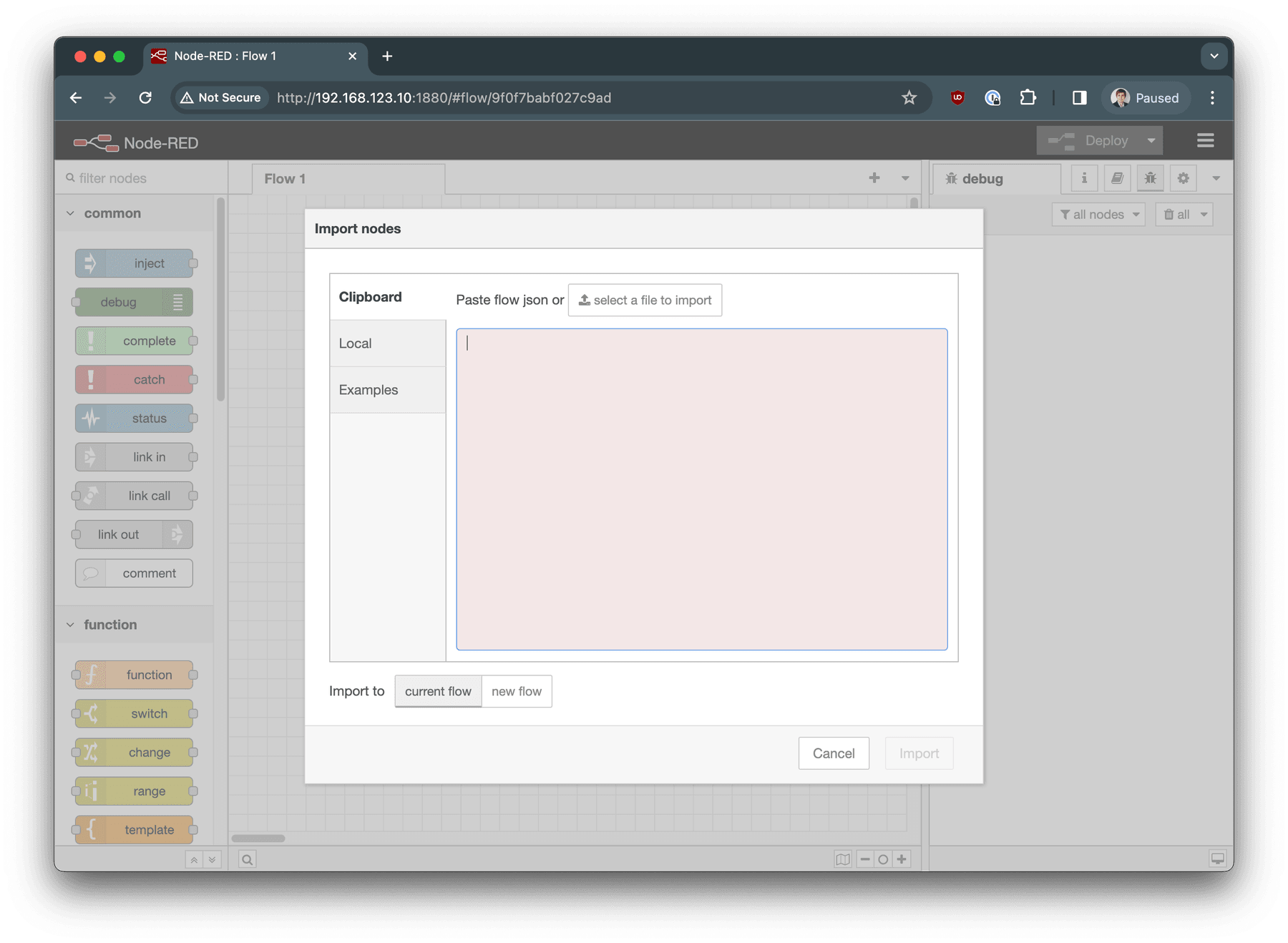Collapse the 'common' node category
Image resolution: width=1288 pixels, height=943 pixels.
[70, 212]
